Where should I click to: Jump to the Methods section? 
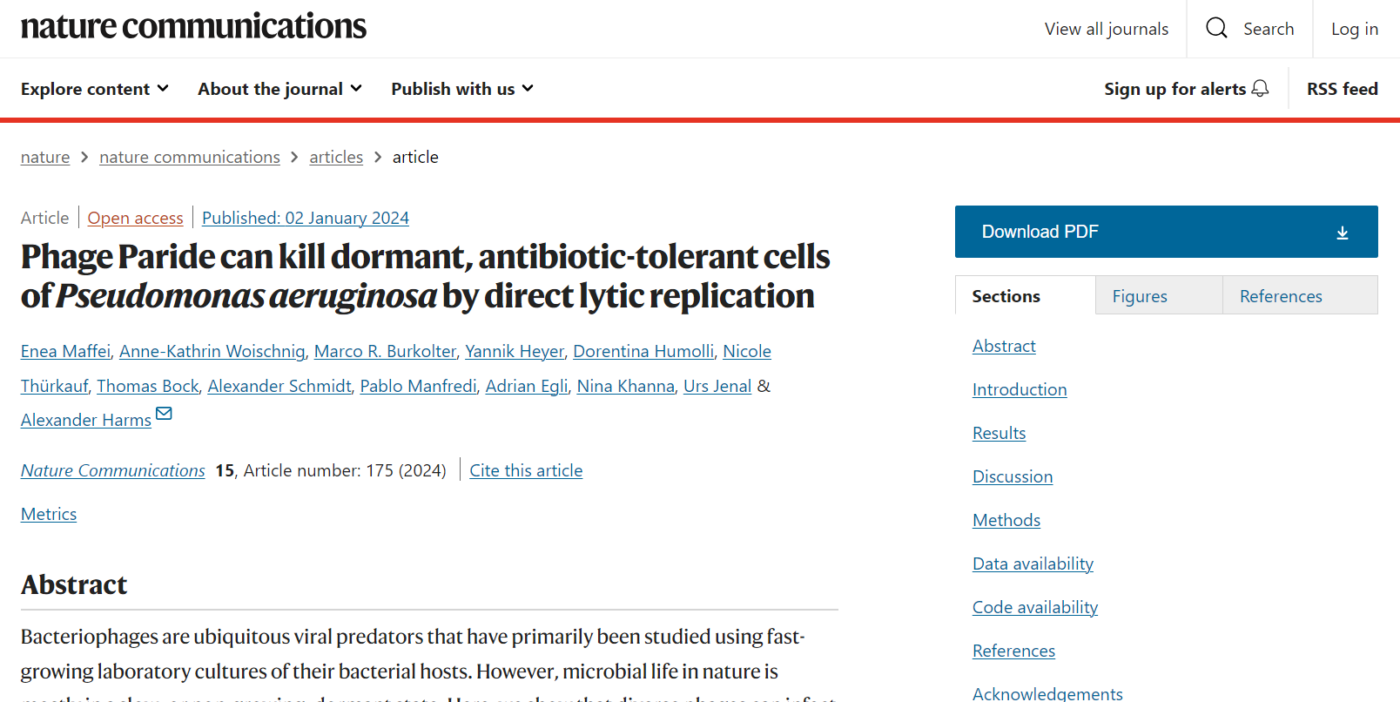(1006, 519)
